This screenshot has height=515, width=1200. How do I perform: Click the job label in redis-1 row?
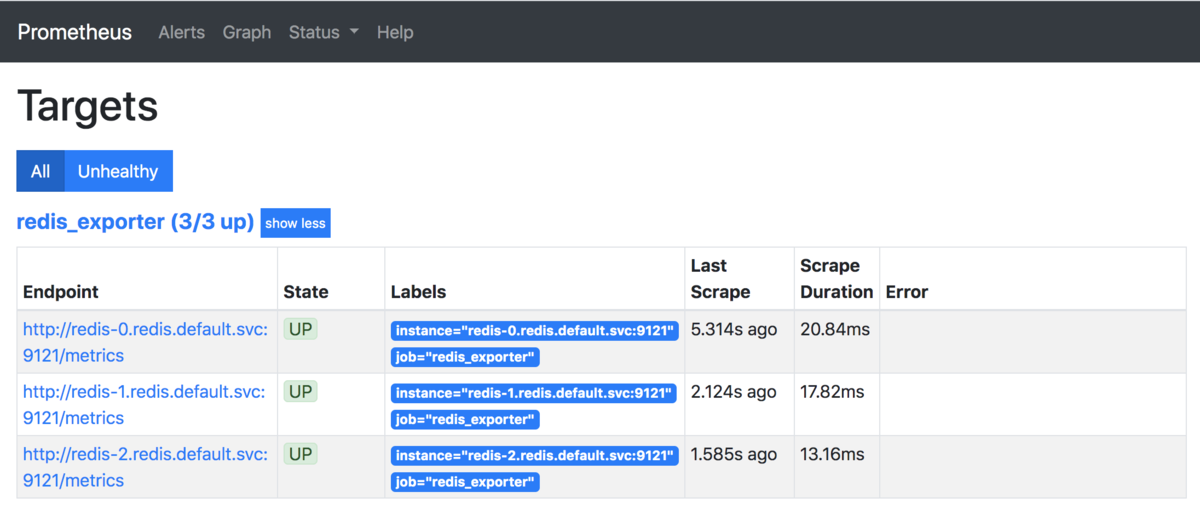coord(465,420)
